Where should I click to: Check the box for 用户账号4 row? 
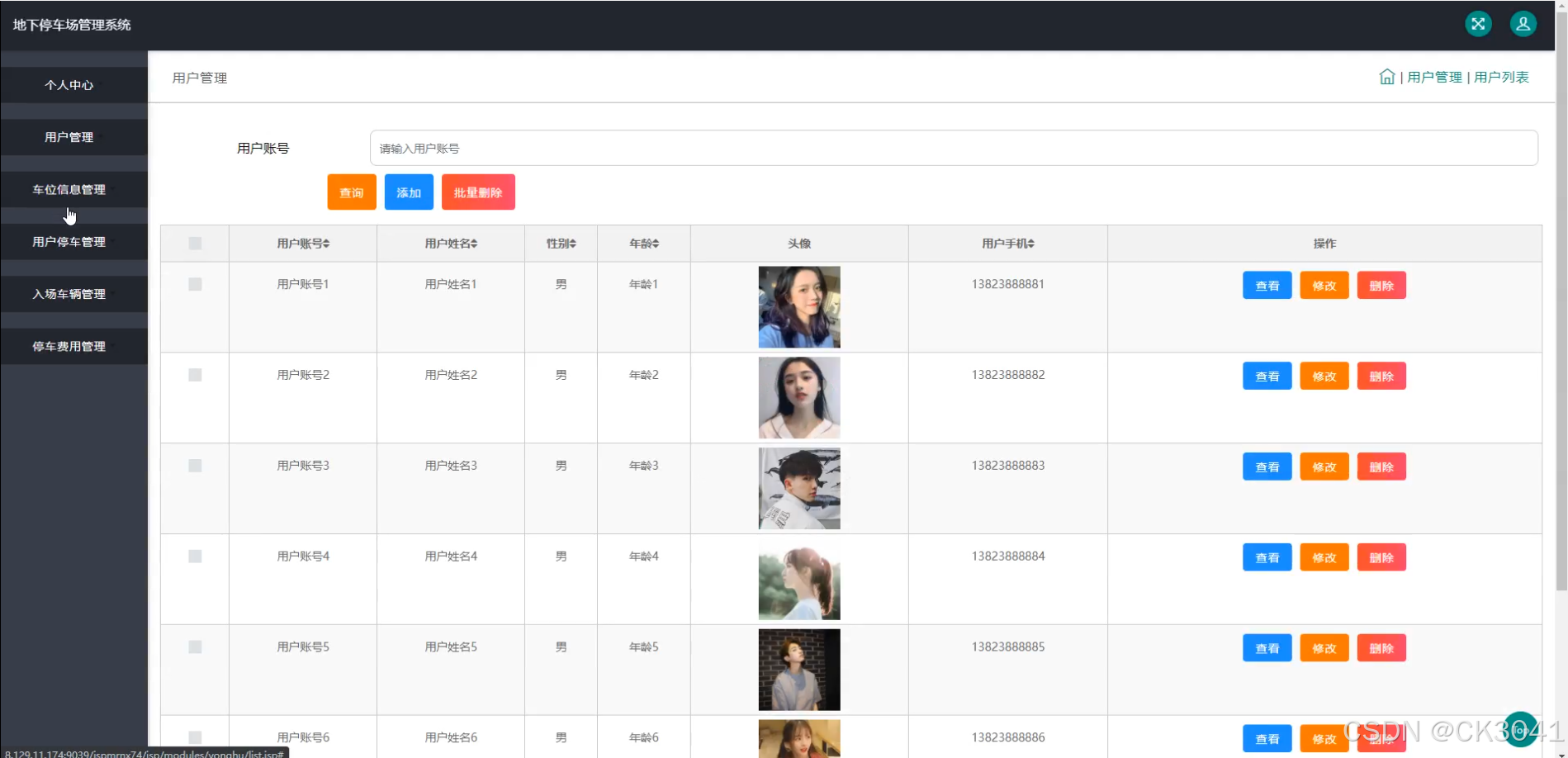(195, 557)
